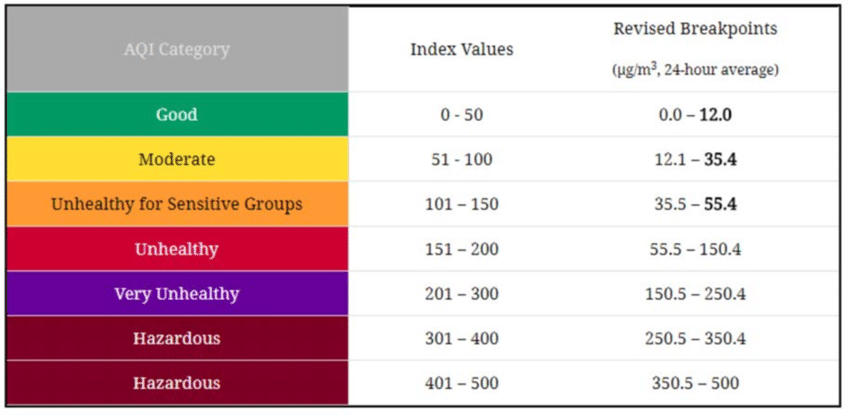This screenshot has width=850, height=415.
Task: Select the red Unhealthy category cell
Action: tap(177, 249)
